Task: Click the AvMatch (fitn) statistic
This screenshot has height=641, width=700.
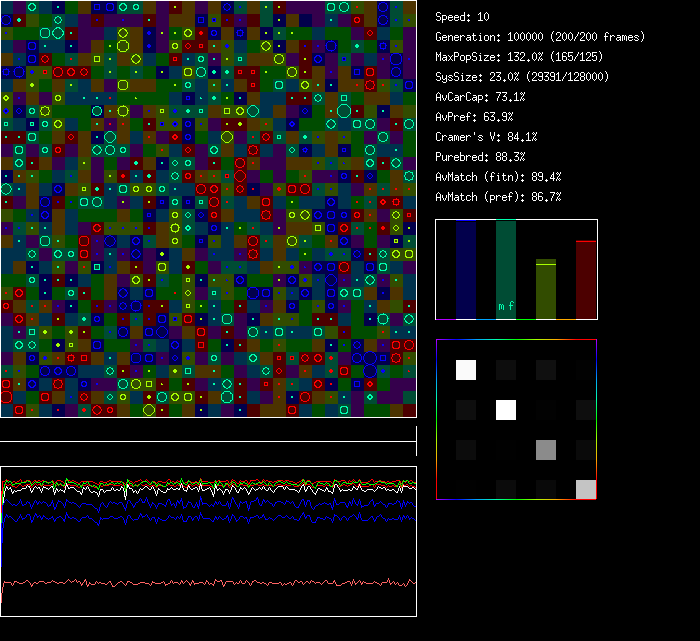Action: [498, 177]
